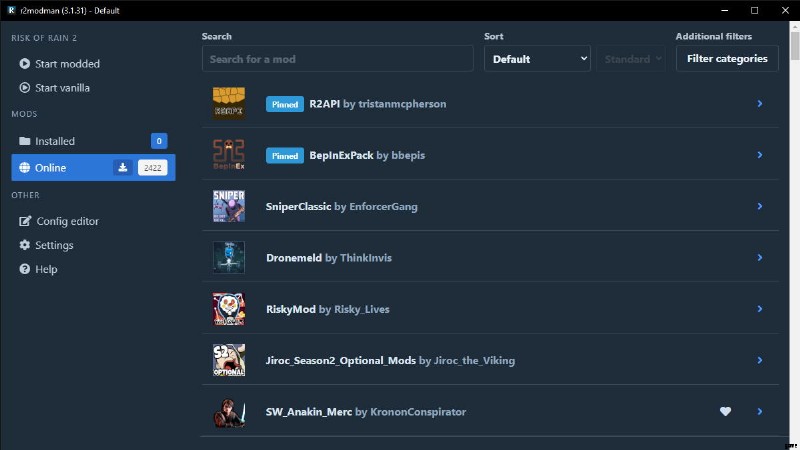The image size is (800, 450).
Task: Click the download icon next to Online
Action: click(122, 167)
